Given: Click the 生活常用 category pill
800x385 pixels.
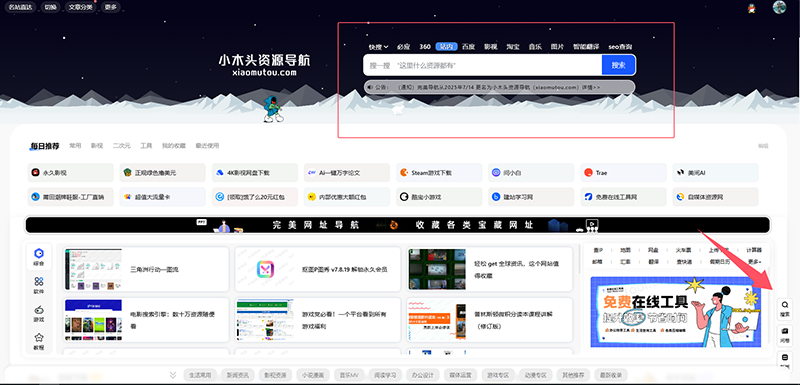Looking at the screenshot, I should [201, 375].
